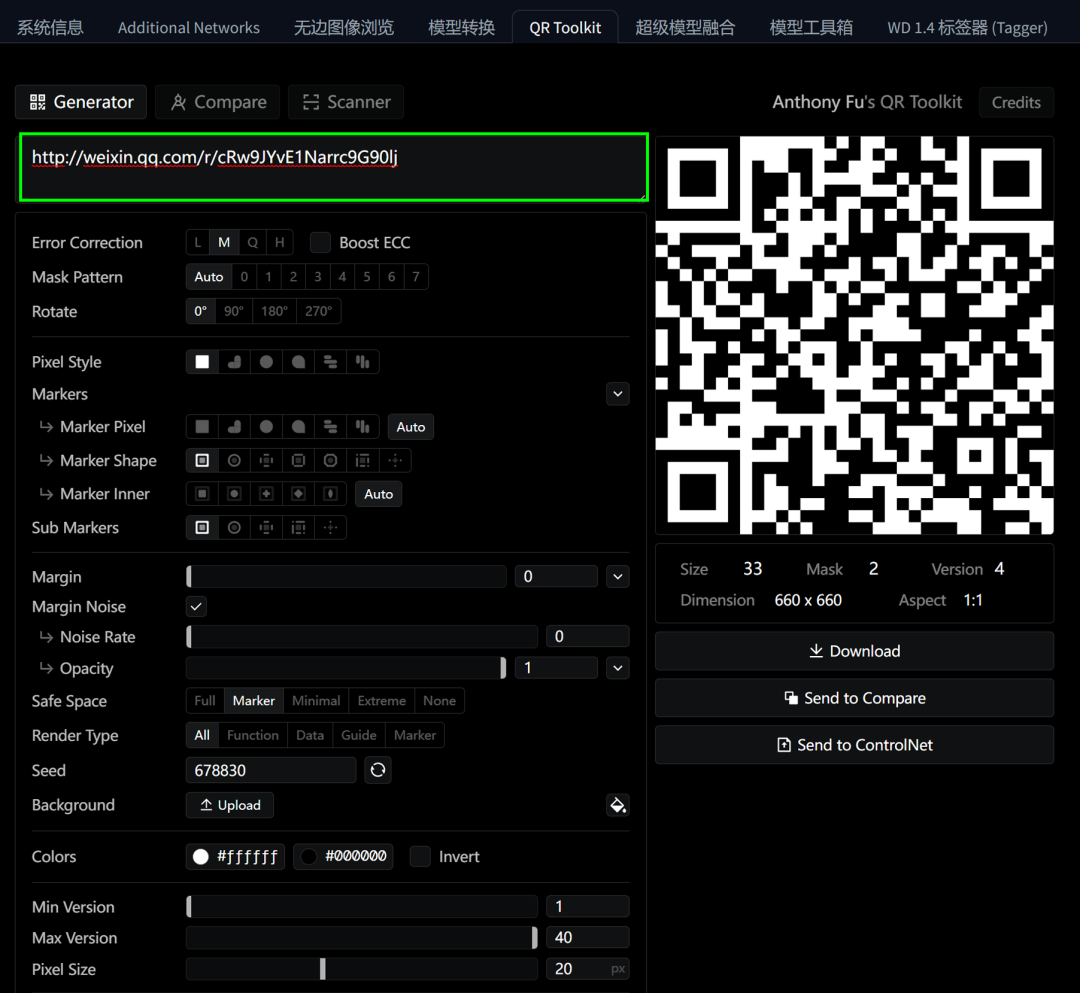Select square shape in Marker Shape row
Viewport: 1080px width, 993px height.
(202, 461)
